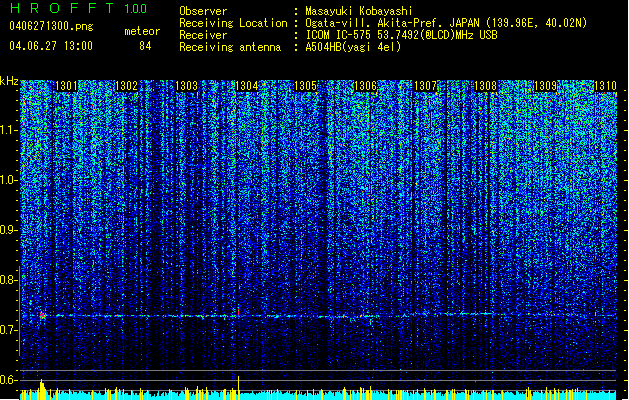The image size is (629, 400).
Task: Click the 0.9 kHz axis label
Action: [9, 230]
